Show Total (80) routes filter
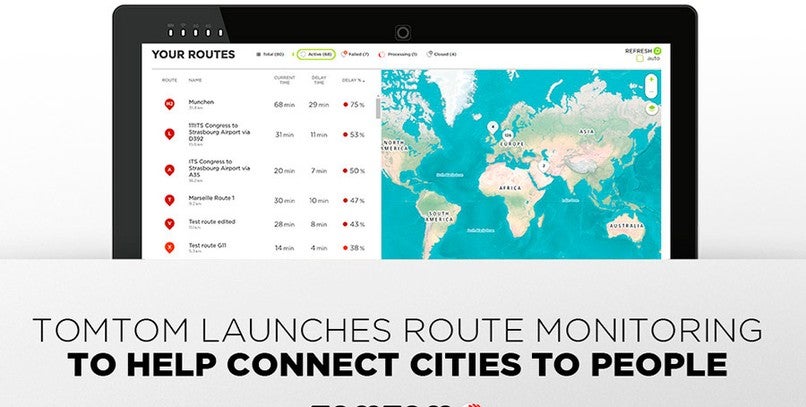Image resolution: width=806 pixels, height=407 pixels. (270, 54)
